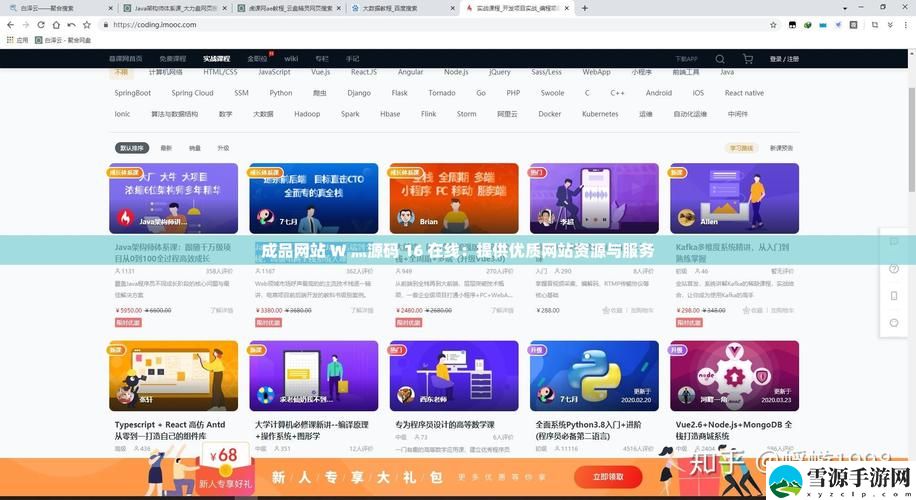Filter courses by 算法与数据结构
The image size is (916, 500).
(175, 114)
